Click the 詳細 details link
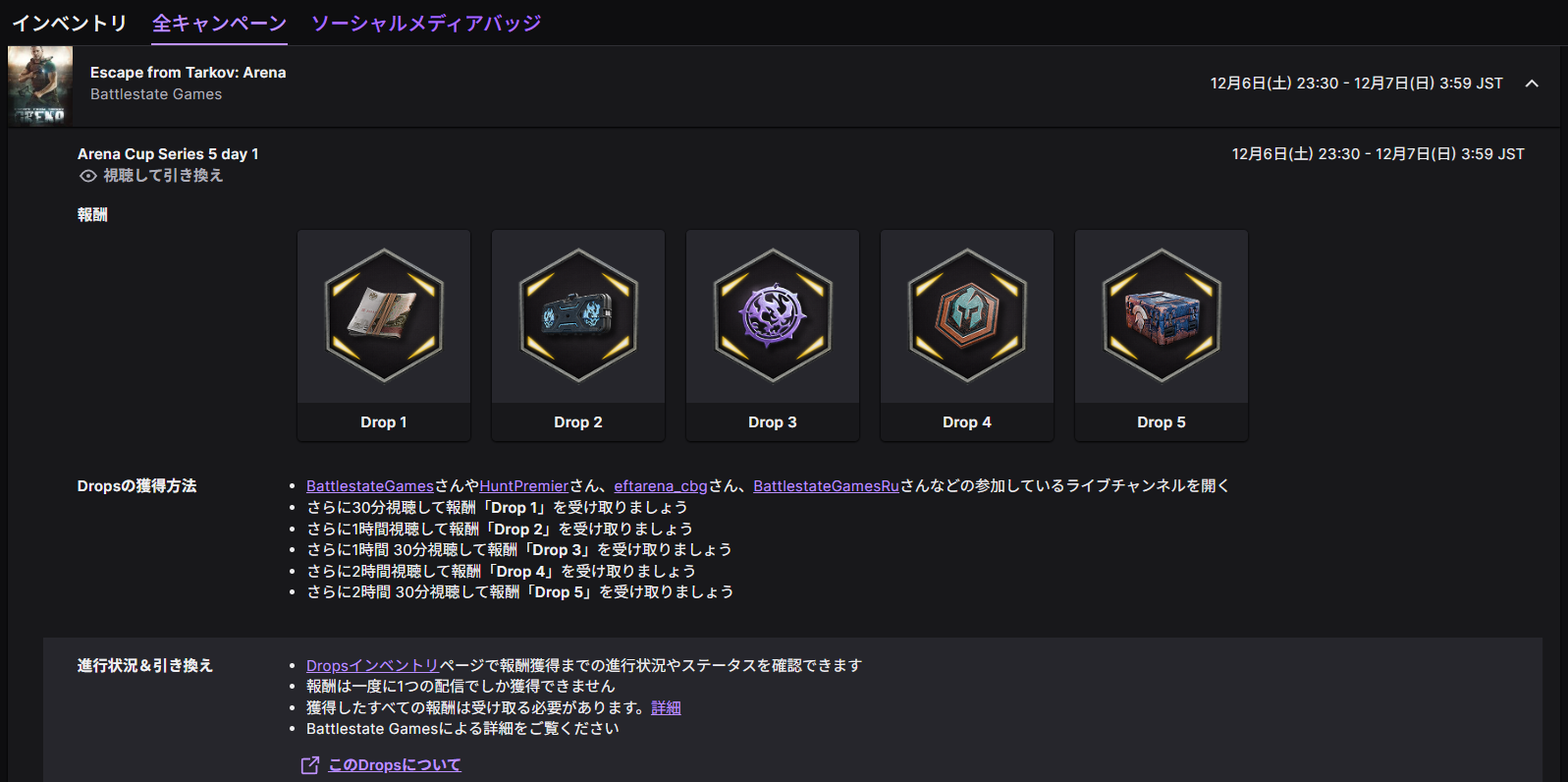 pyautogui.click(x=666, y=708)
